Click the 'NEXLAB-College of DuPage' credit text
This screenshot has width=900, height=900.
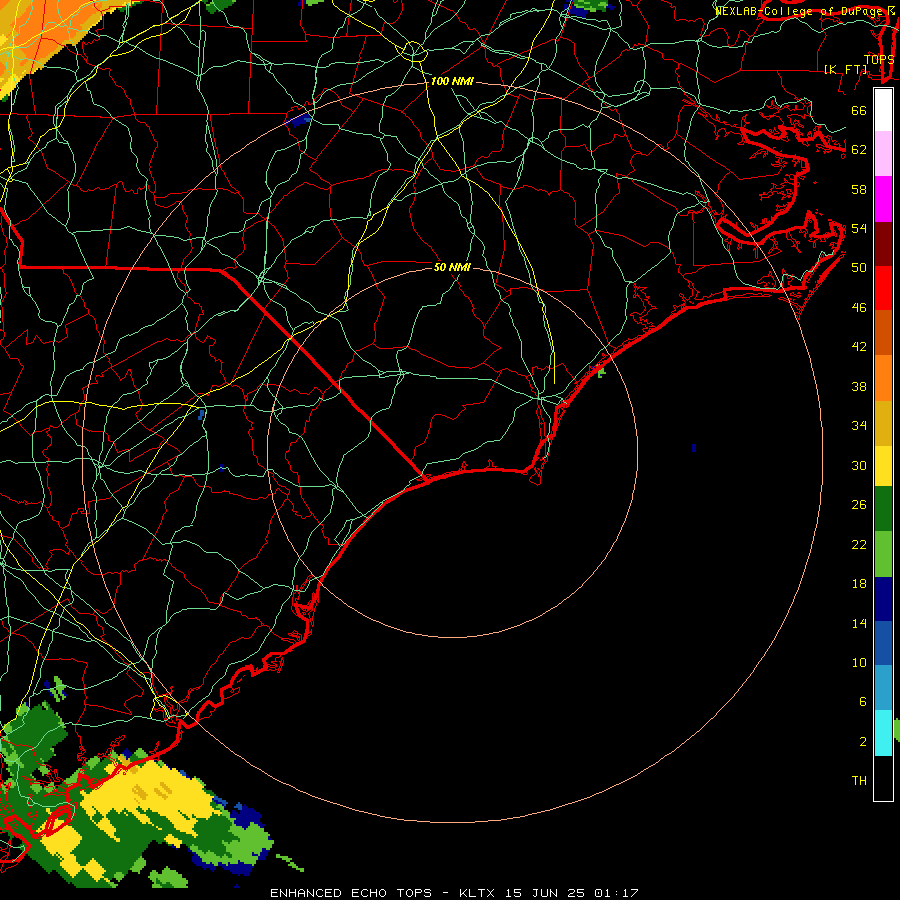tap(798, 10)
